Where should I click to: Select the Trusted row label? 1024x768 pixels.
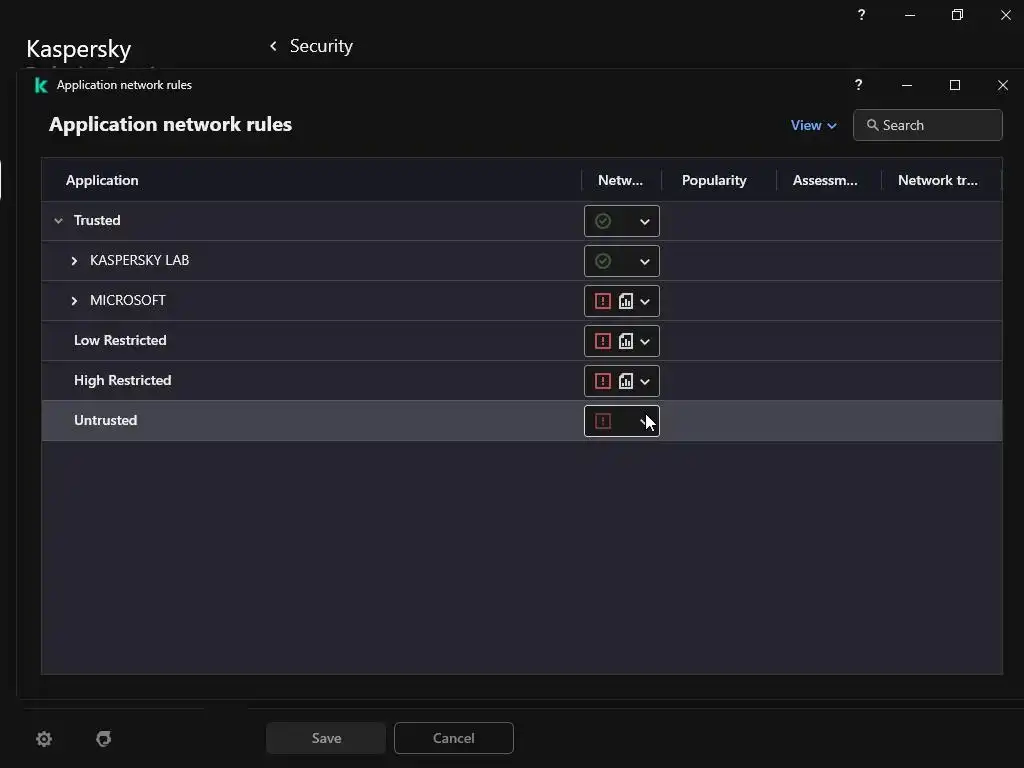point(97,220)
